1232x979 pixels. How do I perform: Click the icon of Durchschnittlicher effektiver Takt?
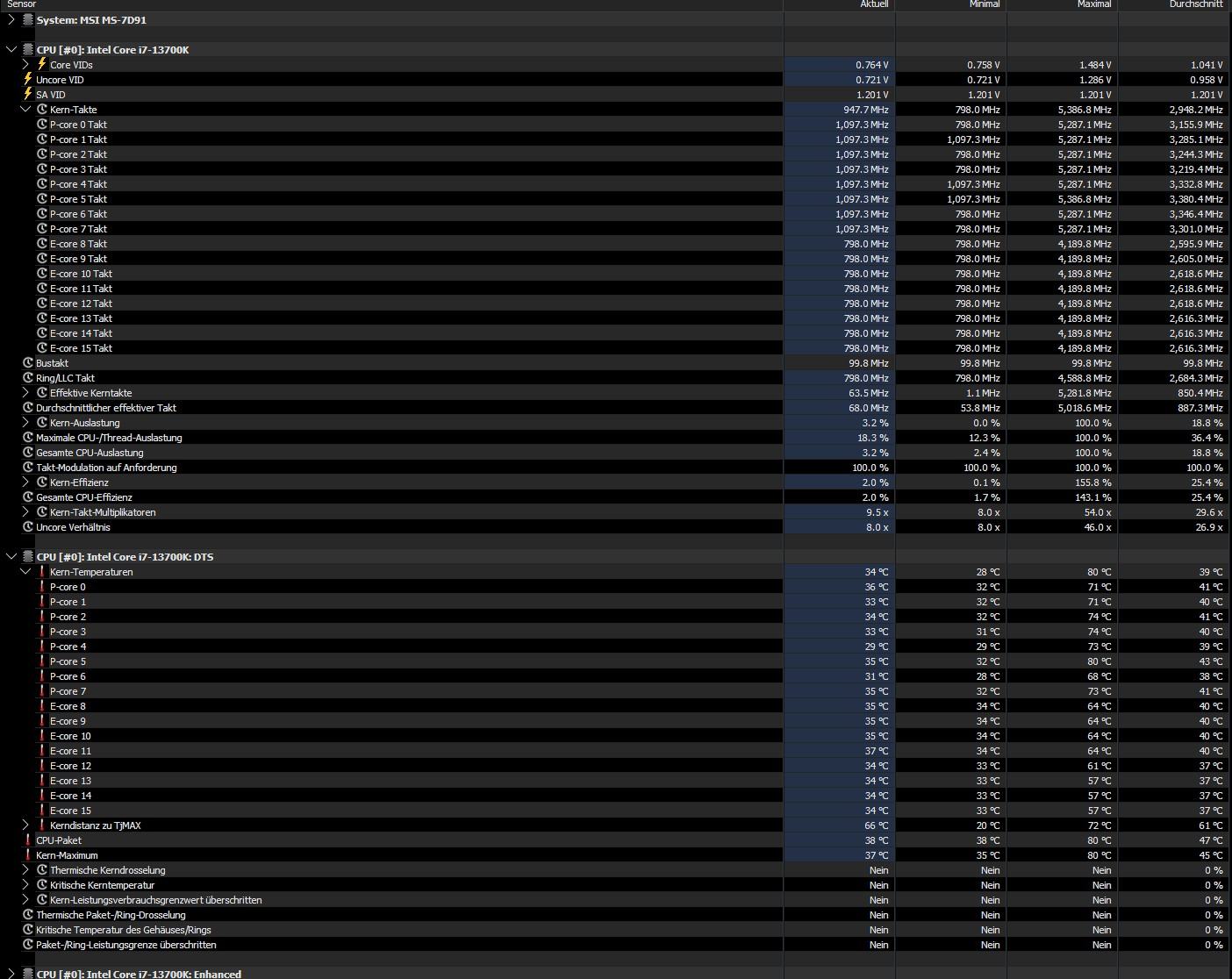[28, 408]
